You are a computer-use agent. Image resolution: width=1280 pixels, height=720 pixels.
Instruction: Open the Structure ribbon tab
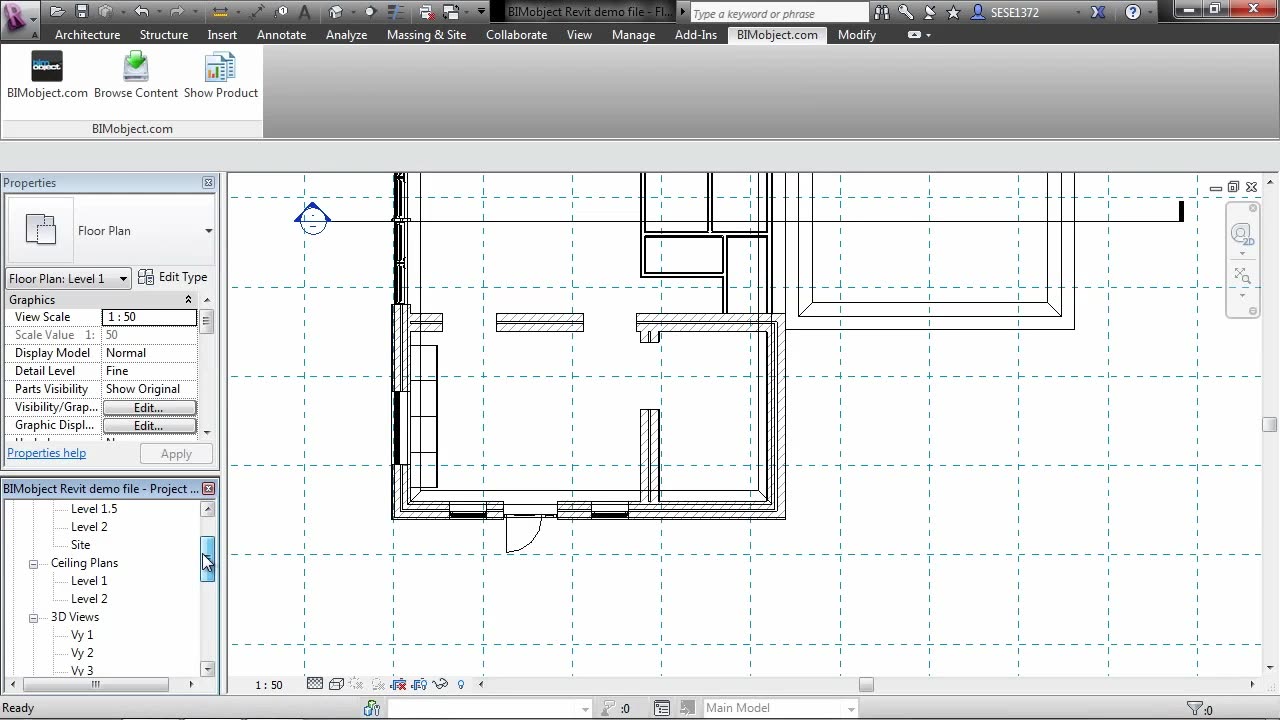pos(164,34)
